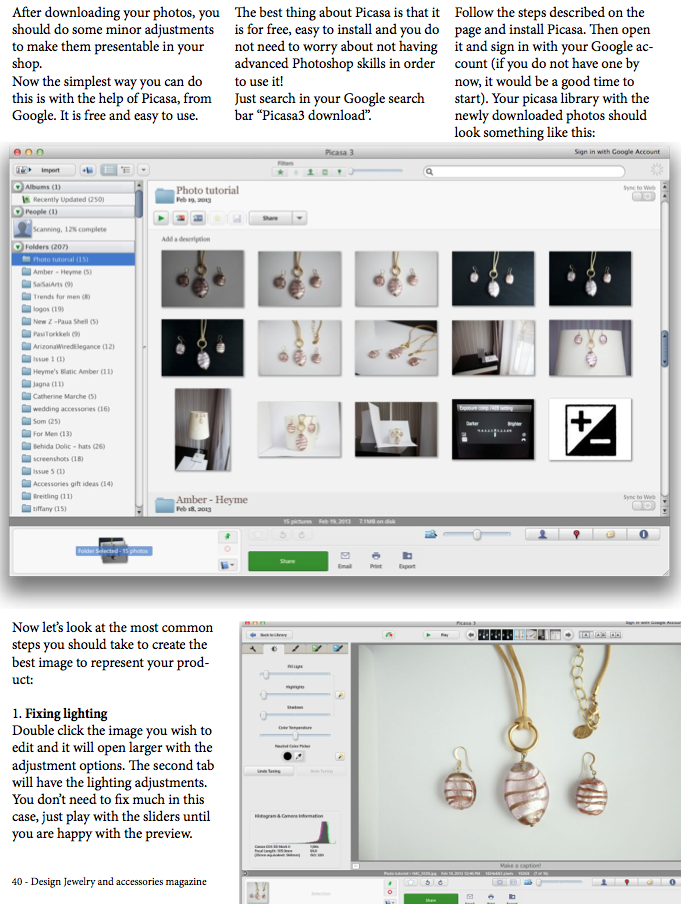Click rotate clockwise icon in bottom toolbar
Image resolution: width=681 pixels, height=904 pixels.
(x=302, y=535)
